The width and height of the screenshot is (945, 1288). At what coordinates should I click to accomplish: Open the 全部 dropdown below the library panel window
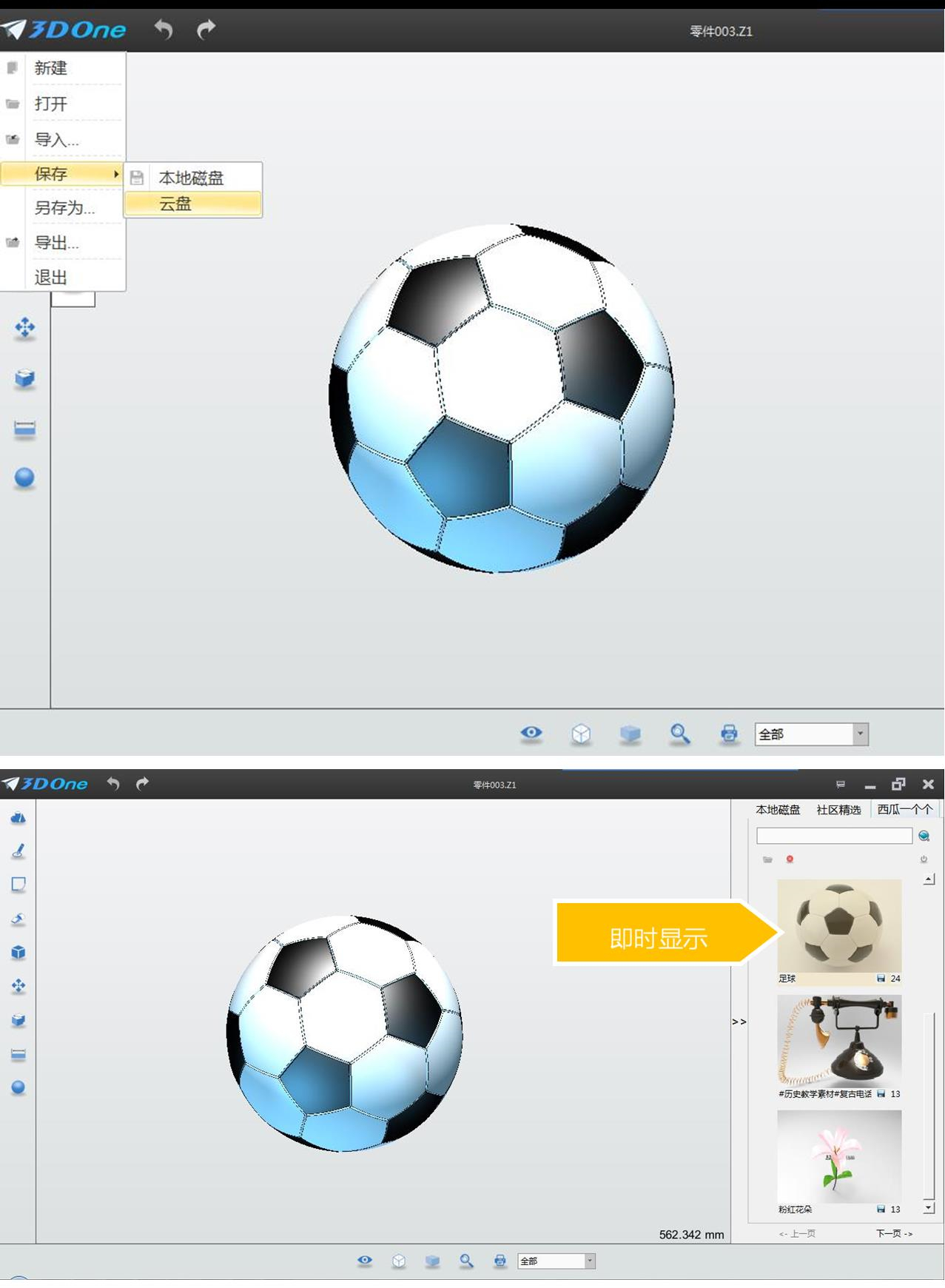(x=590, y=1261)
